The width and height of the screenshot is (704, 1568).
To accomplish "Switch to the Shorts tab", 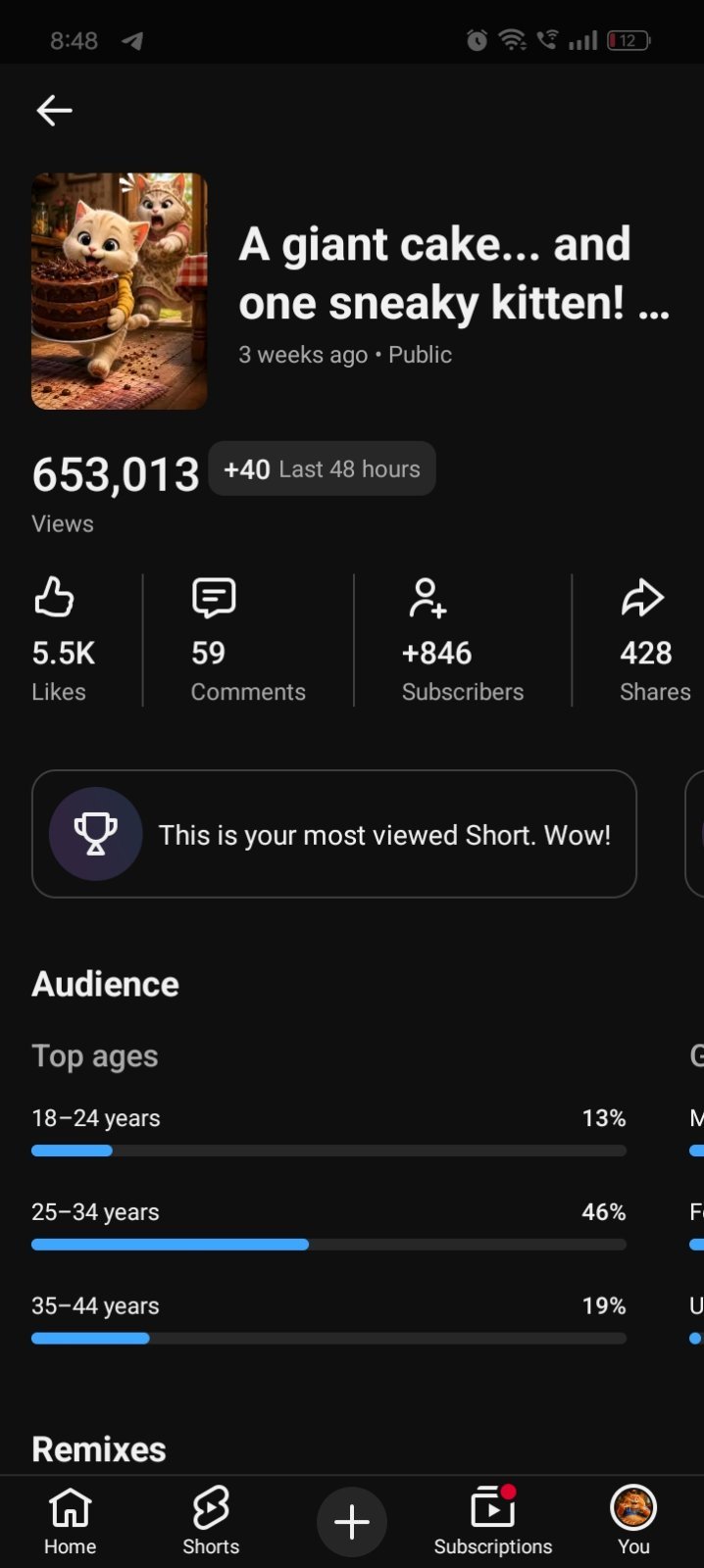I will click(x=211, y=1522).
